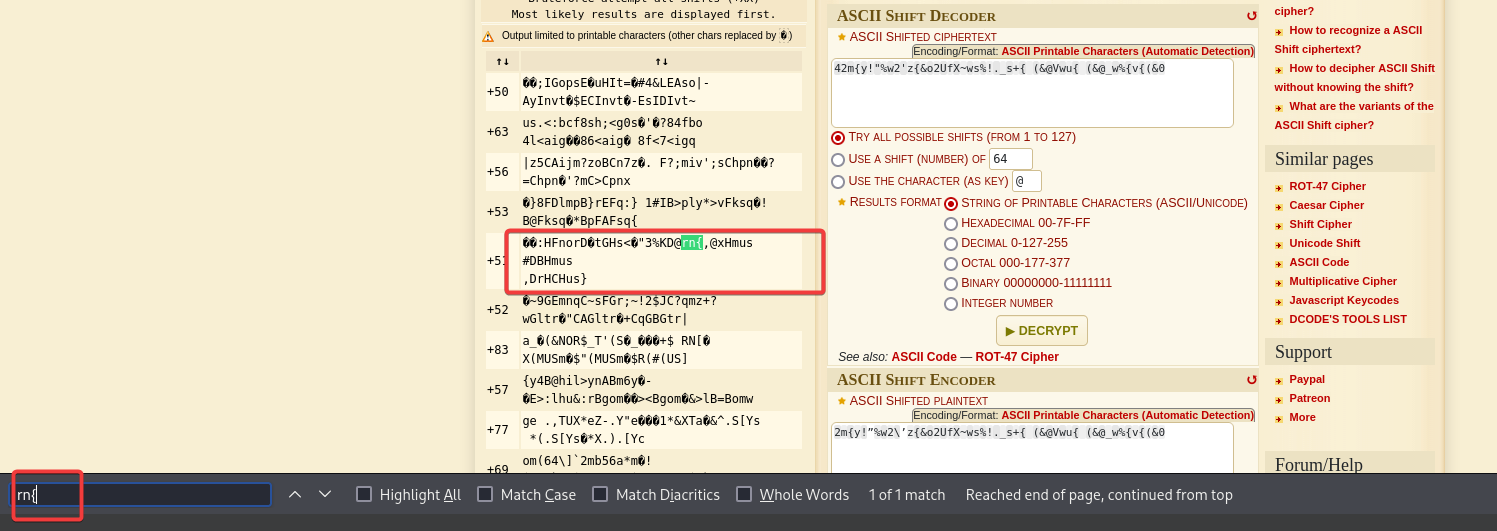Select the +77 shift result row
1497x531 pixels.
point(643,430)
